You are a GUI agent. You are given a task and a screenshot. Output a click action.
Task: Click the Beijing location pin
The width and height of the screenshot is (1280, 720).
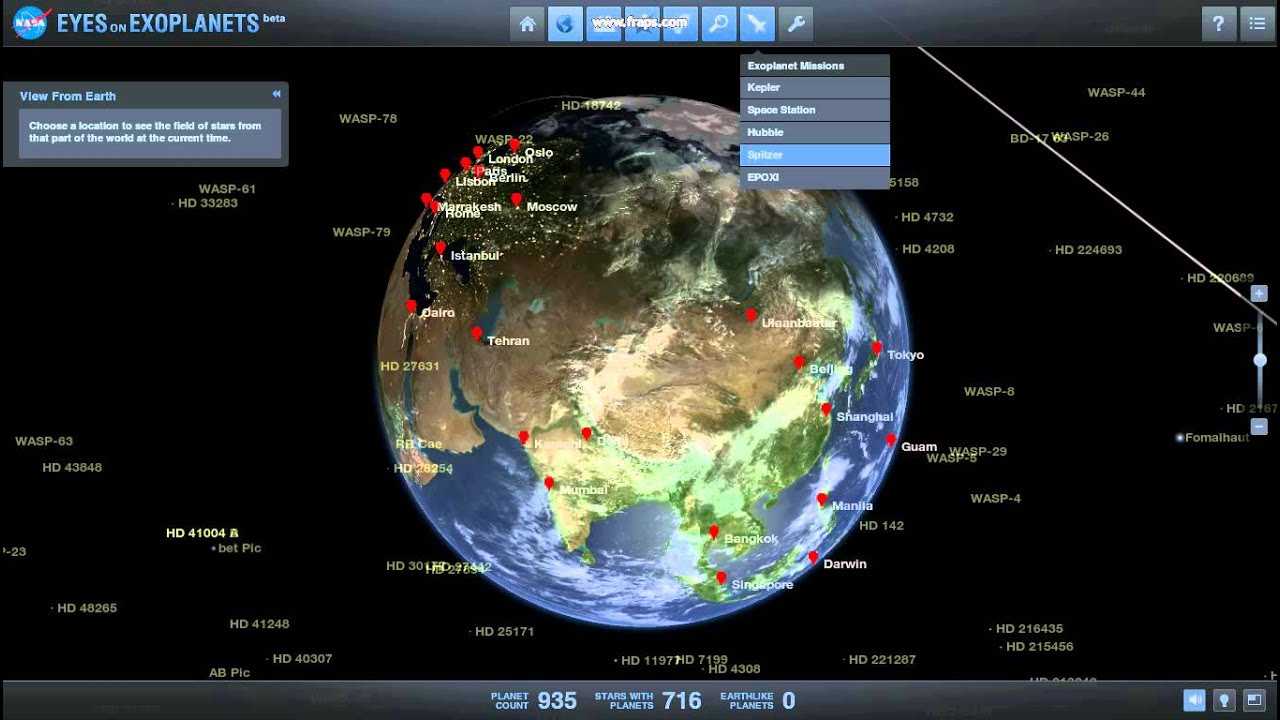[799, 362]
